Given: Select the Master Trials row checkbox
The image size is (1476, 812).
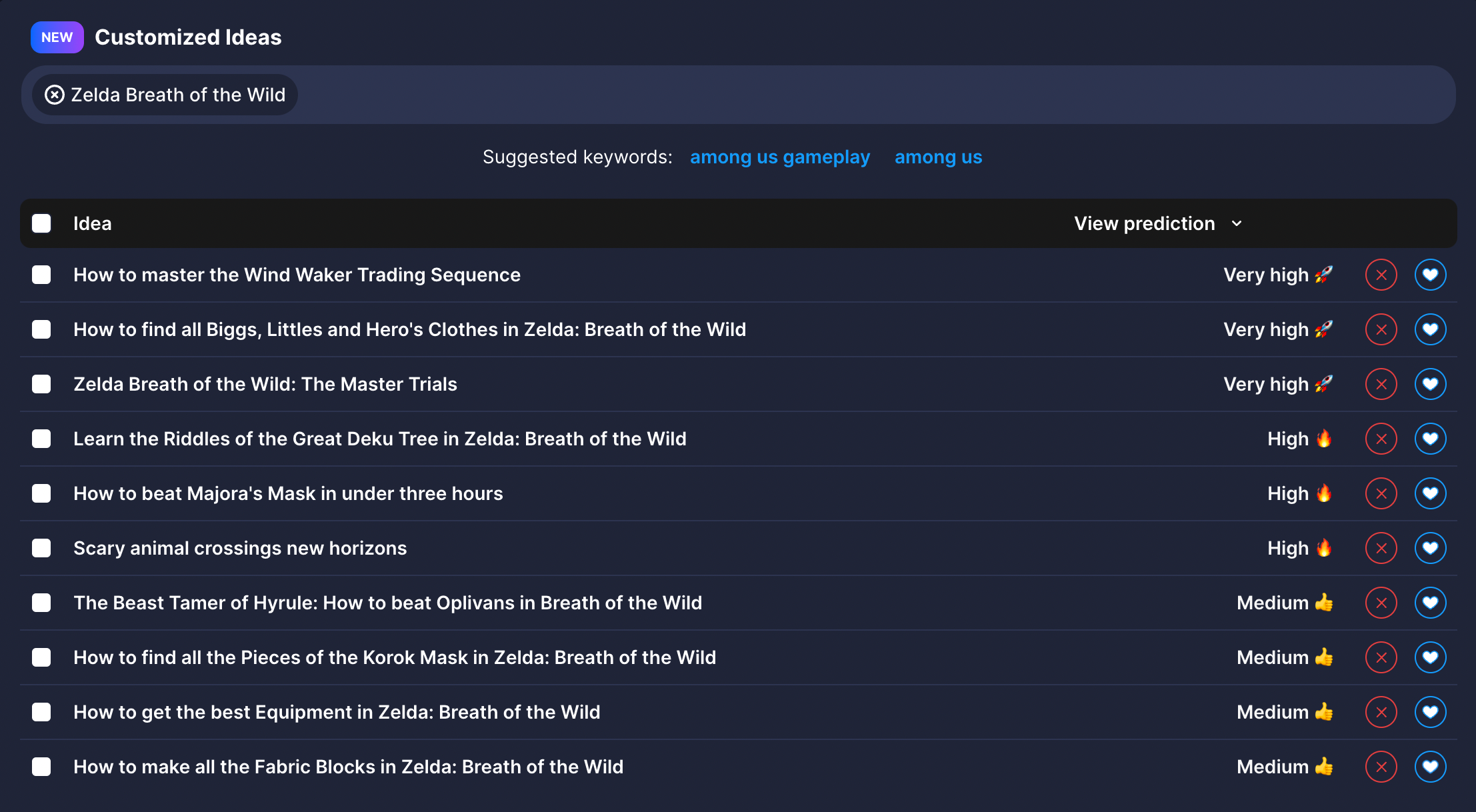Looking at the screenshot, I should (x=41, y=384).
